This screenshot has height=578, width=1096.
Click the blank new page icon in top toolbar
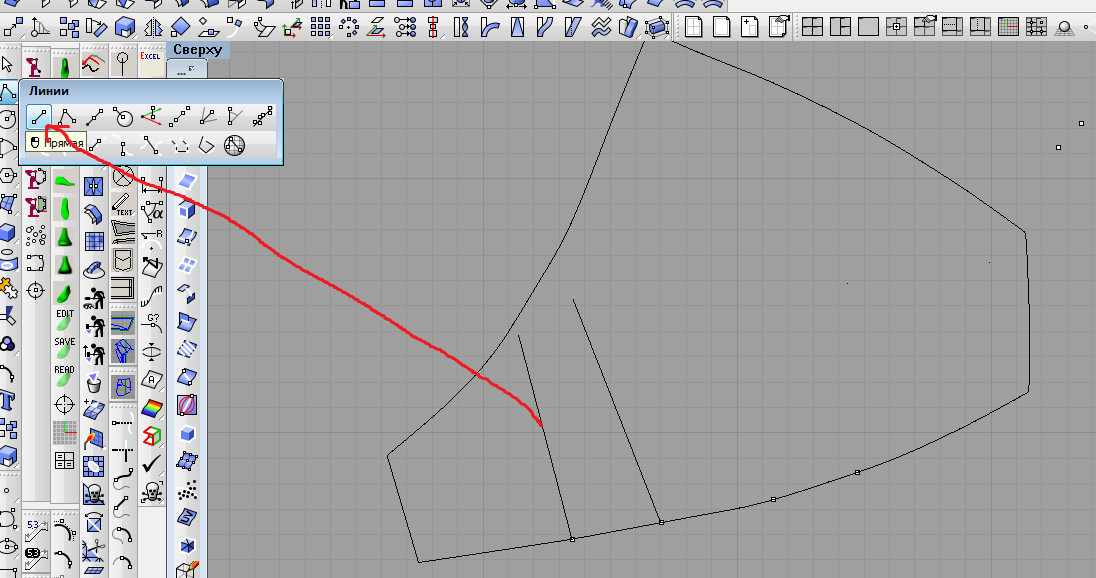click(721, 27)
